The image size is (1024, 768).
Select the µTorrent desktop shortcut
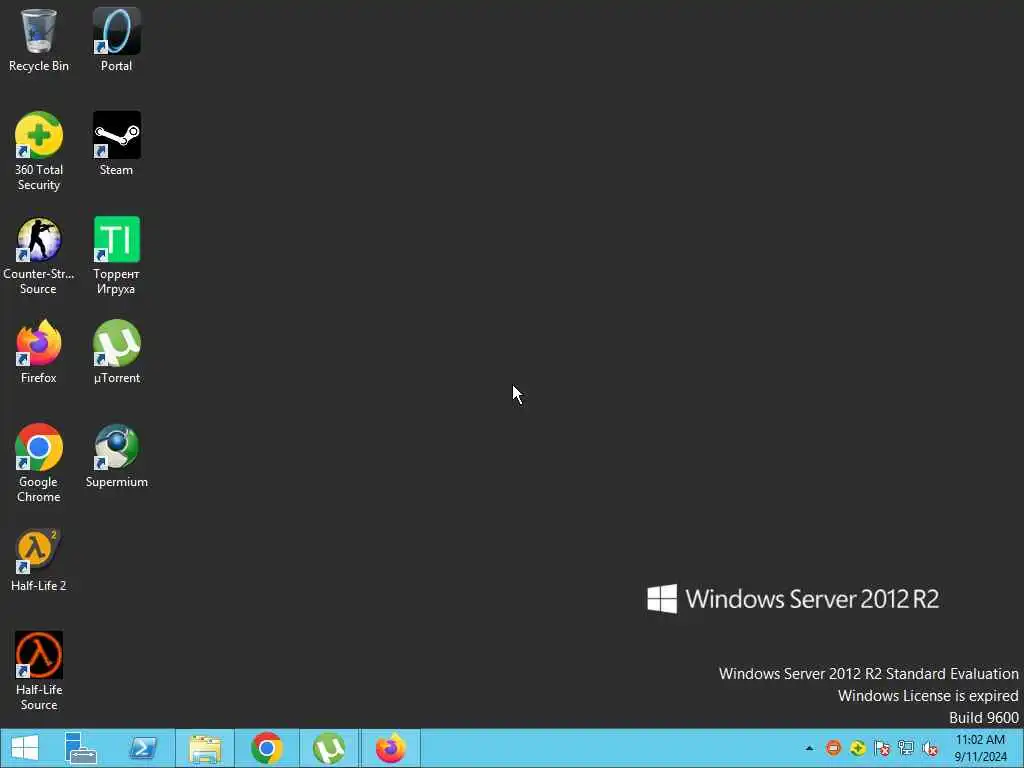116,343
